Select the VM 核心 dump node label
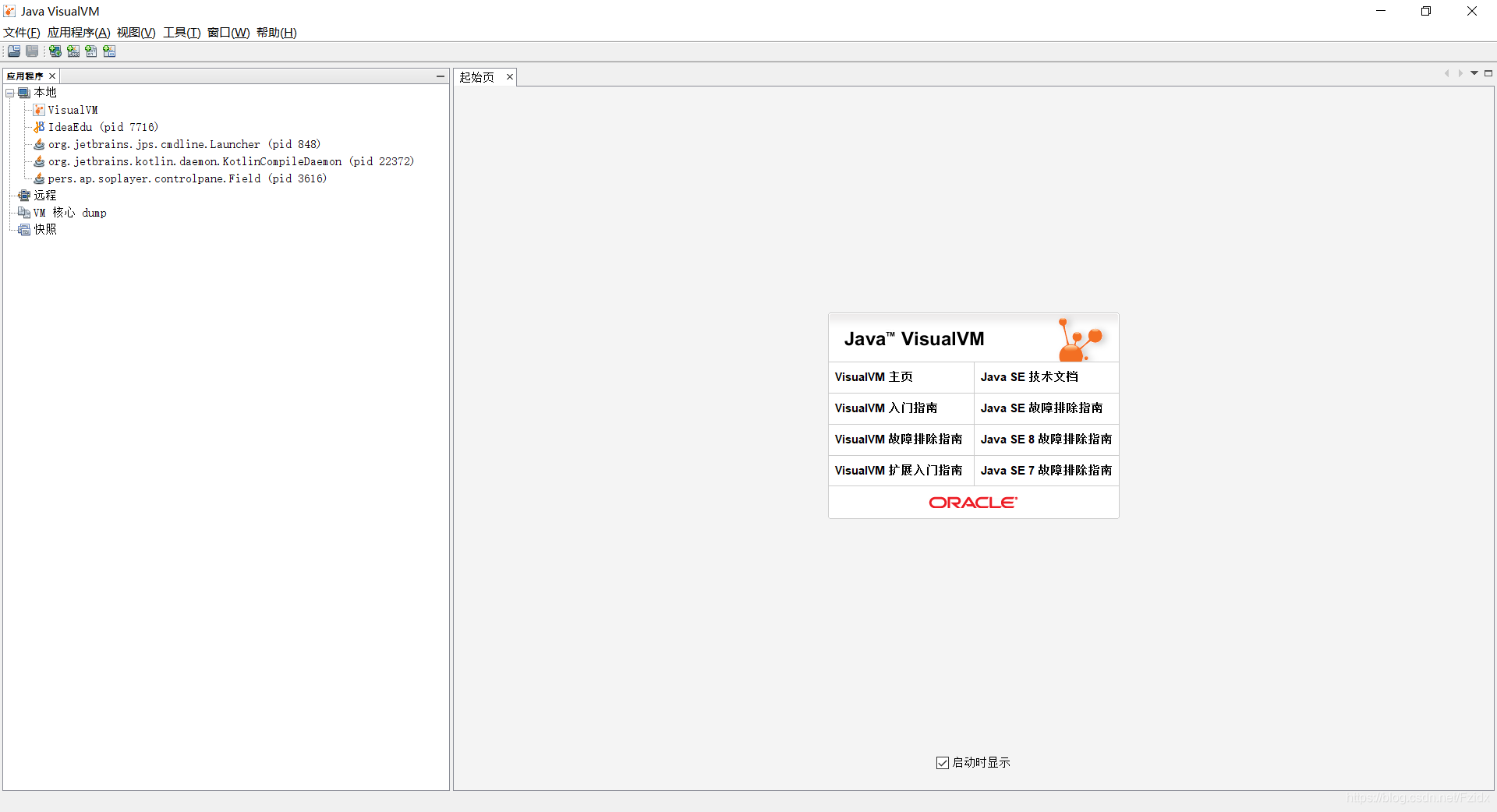This screenshot has height=812, width=1497. (70, 213)
